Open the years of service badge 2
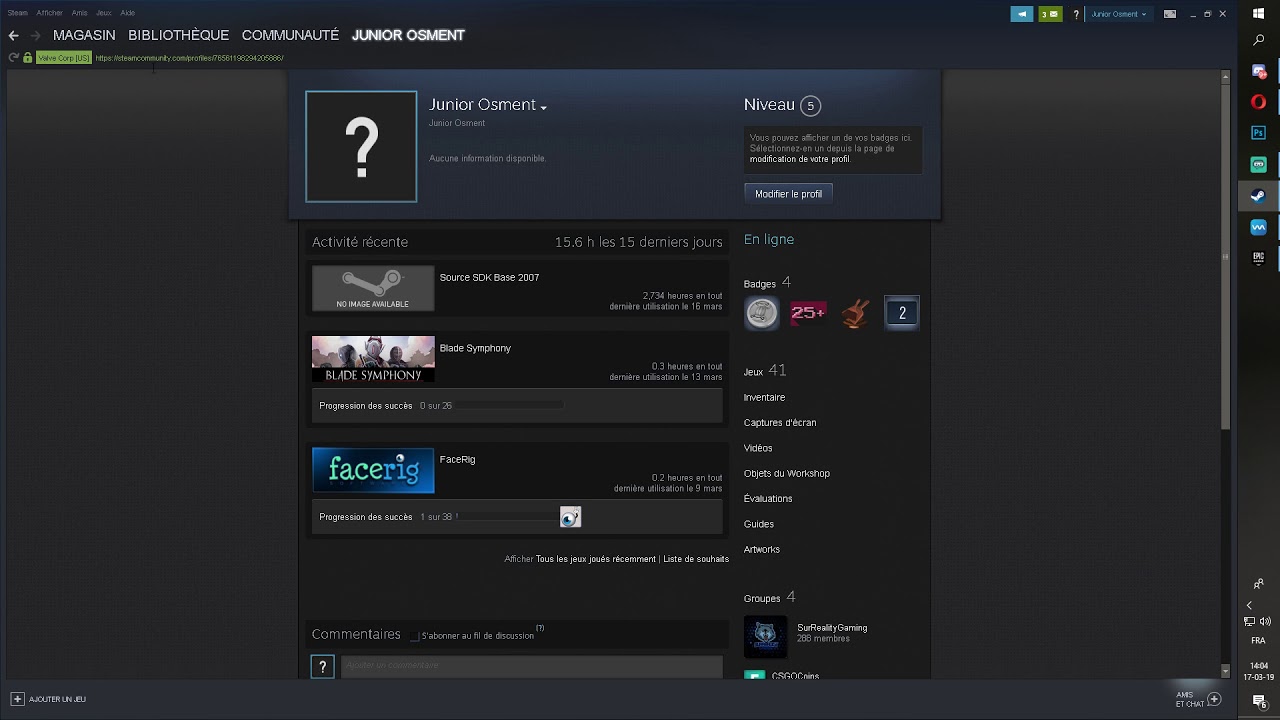 [x=902, y=313]
